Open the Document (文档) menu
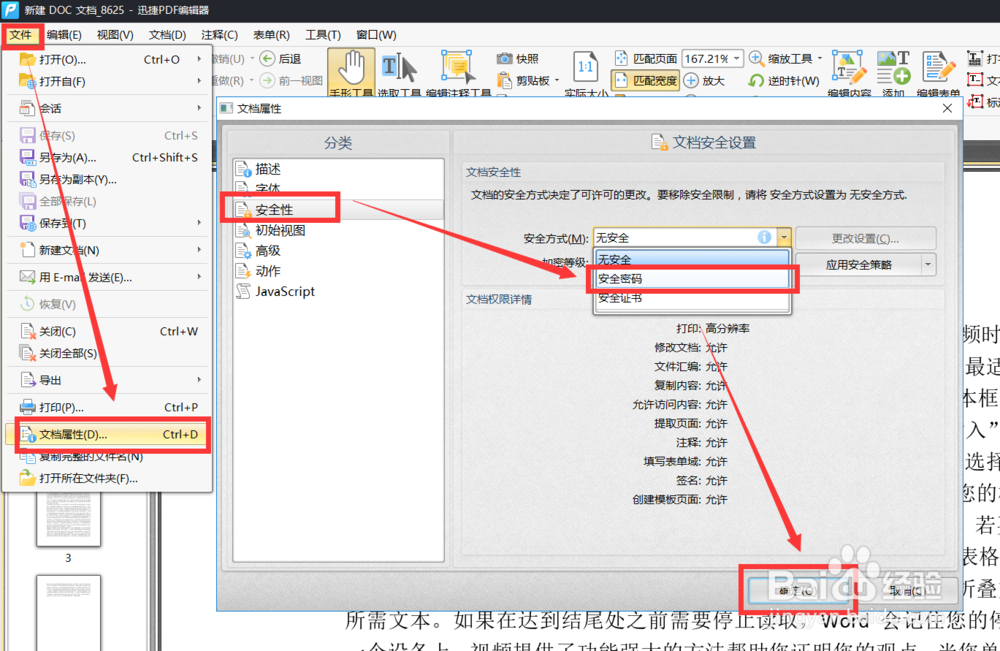The width and height of the screenshot is (1000, 651). (167, 35)
